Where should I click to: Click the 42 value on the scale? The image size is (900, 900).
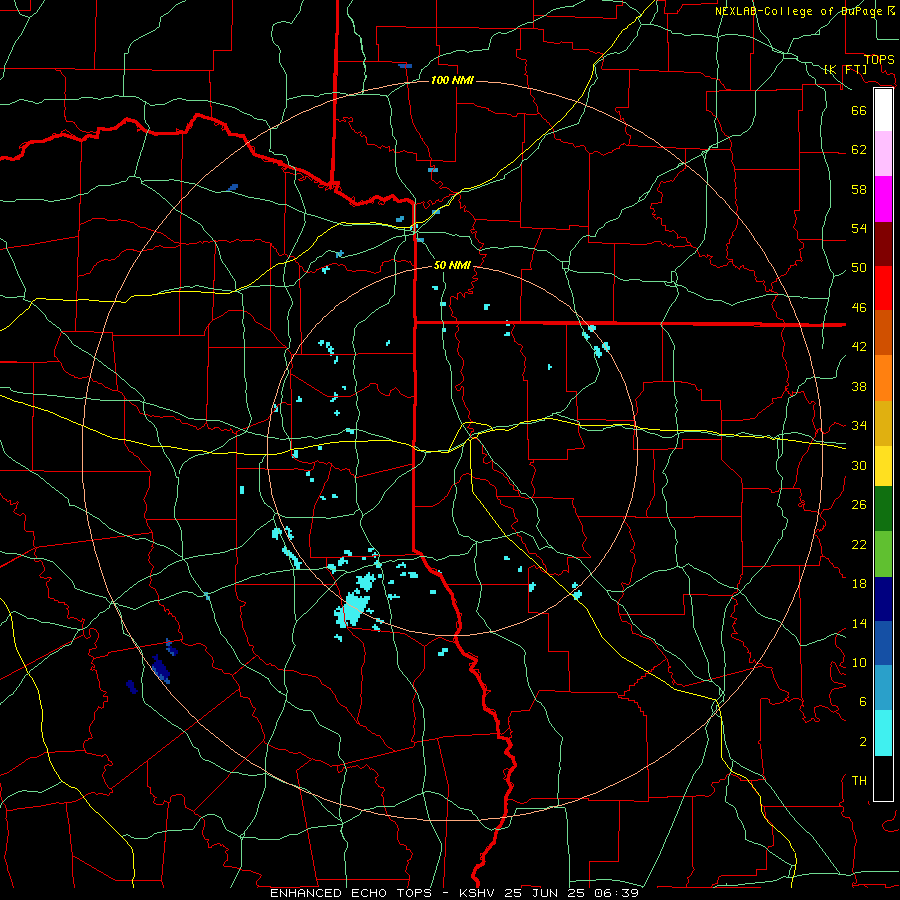[x=859, y=347]
